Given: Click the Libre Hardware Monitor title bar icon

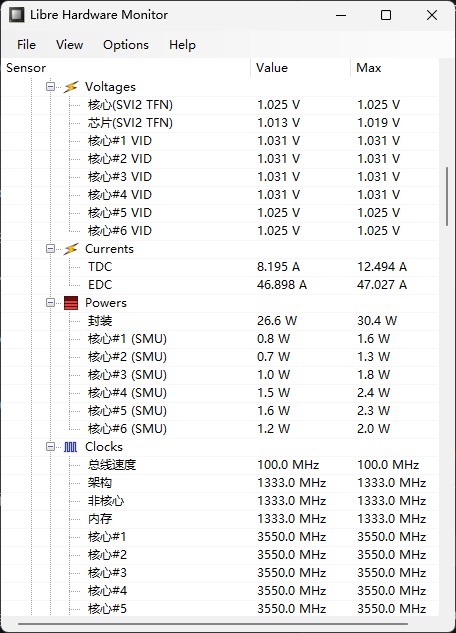Looking at the screenshot, I should [17, 15].
